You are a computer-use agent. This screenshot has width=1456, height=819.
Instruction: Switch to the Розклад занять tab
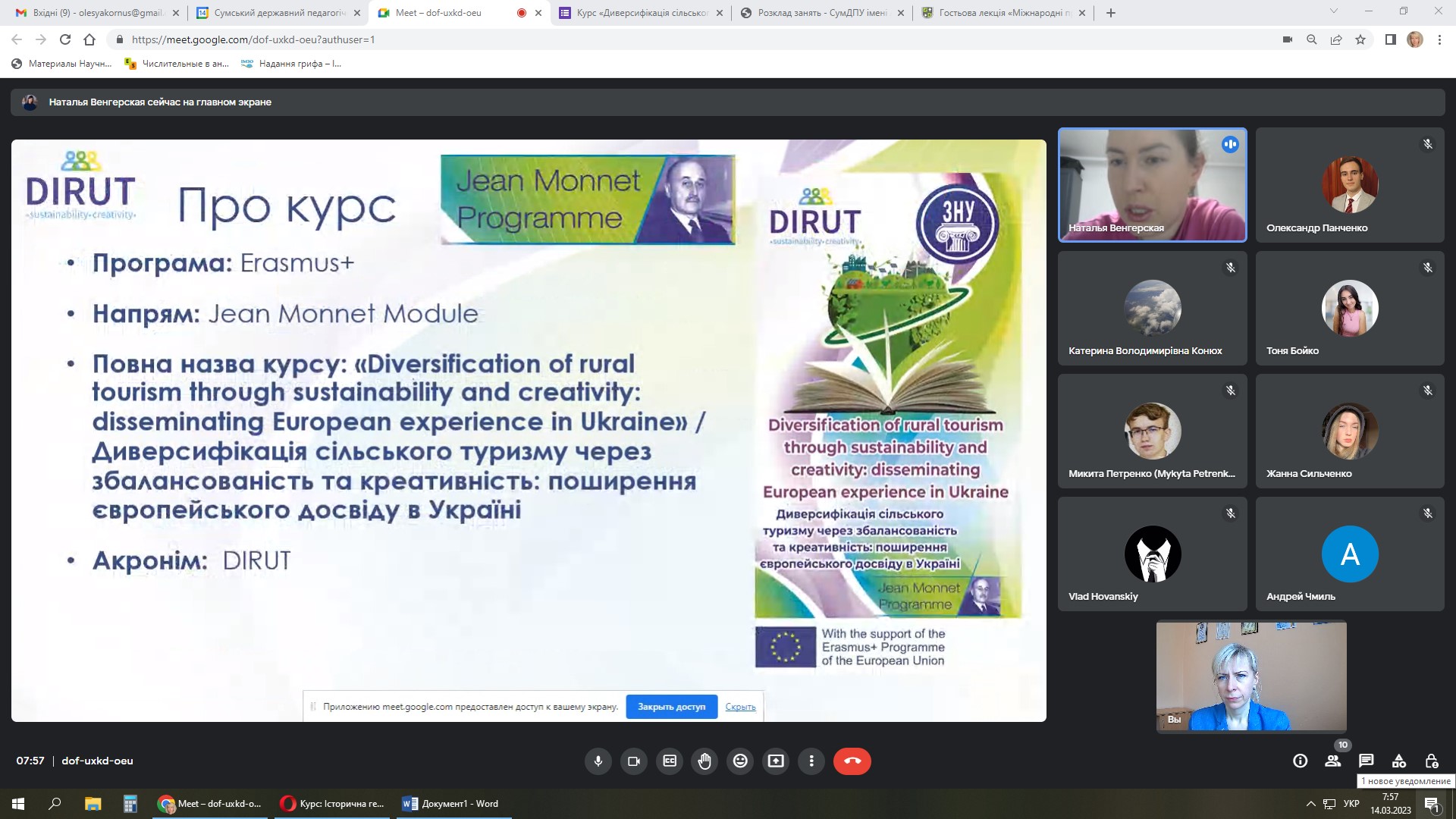(x=821, y=13)
